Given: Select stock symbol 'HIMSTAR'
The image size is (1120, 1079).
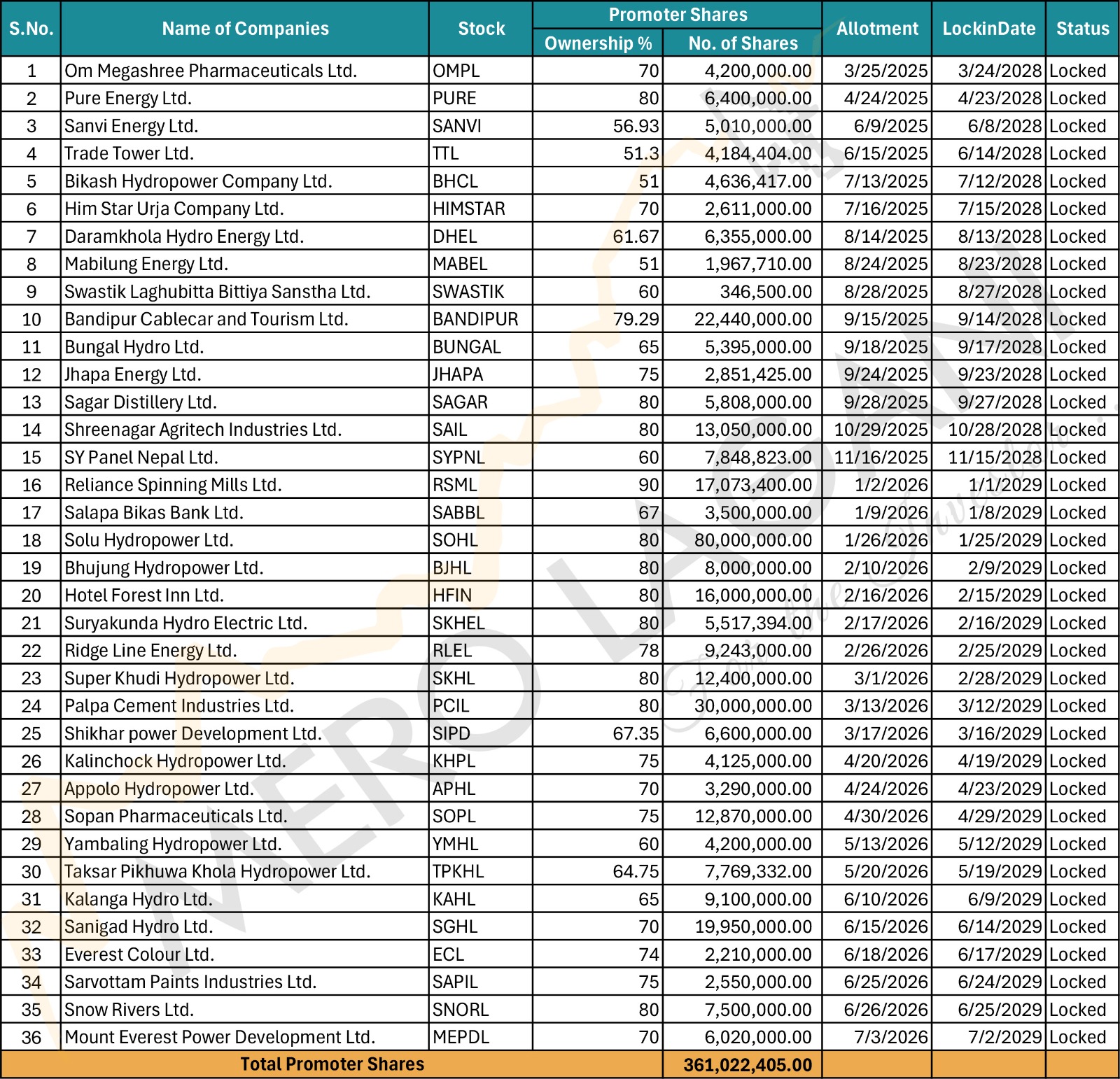Looking at the screenshot, I should pyautogui.click(x=481, y=209).
